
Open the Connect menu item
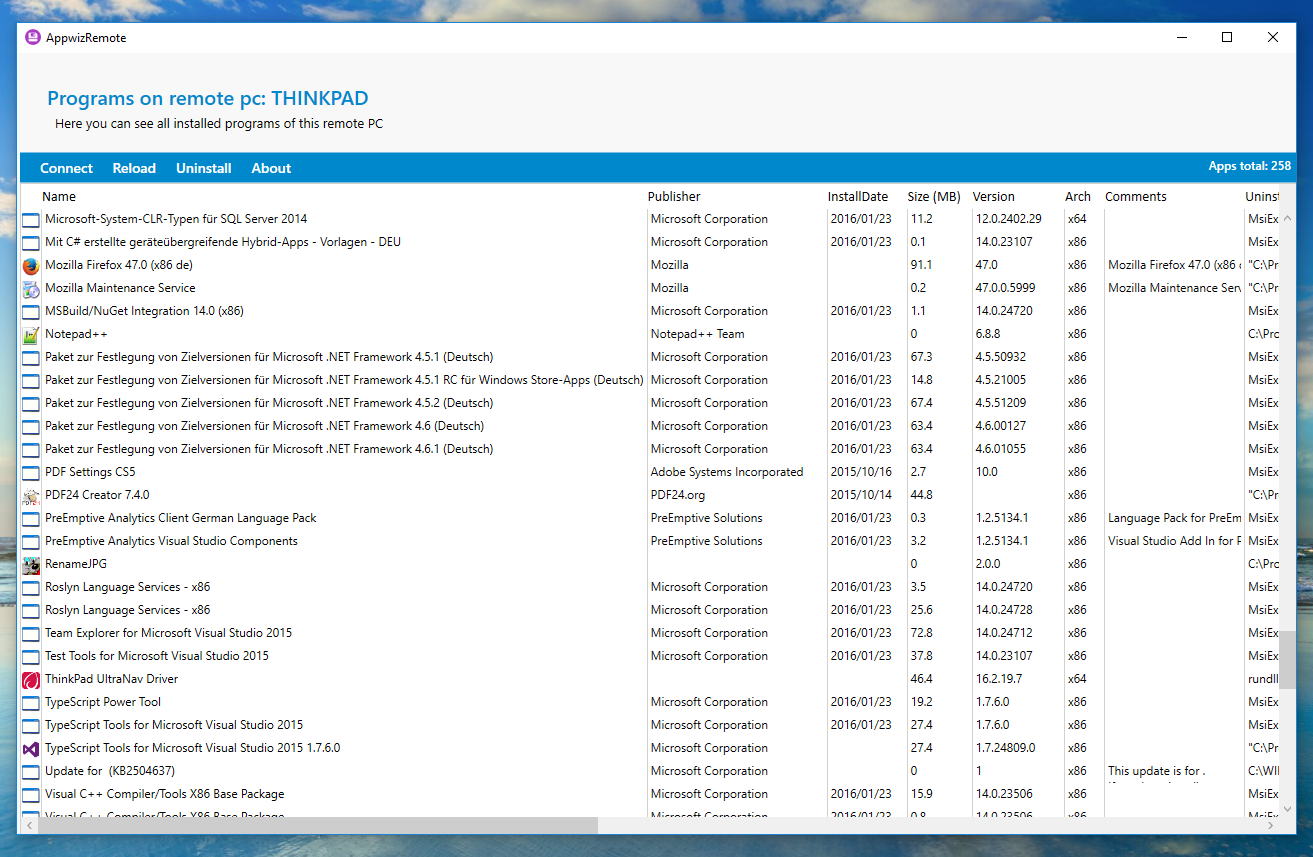[66, 168]
